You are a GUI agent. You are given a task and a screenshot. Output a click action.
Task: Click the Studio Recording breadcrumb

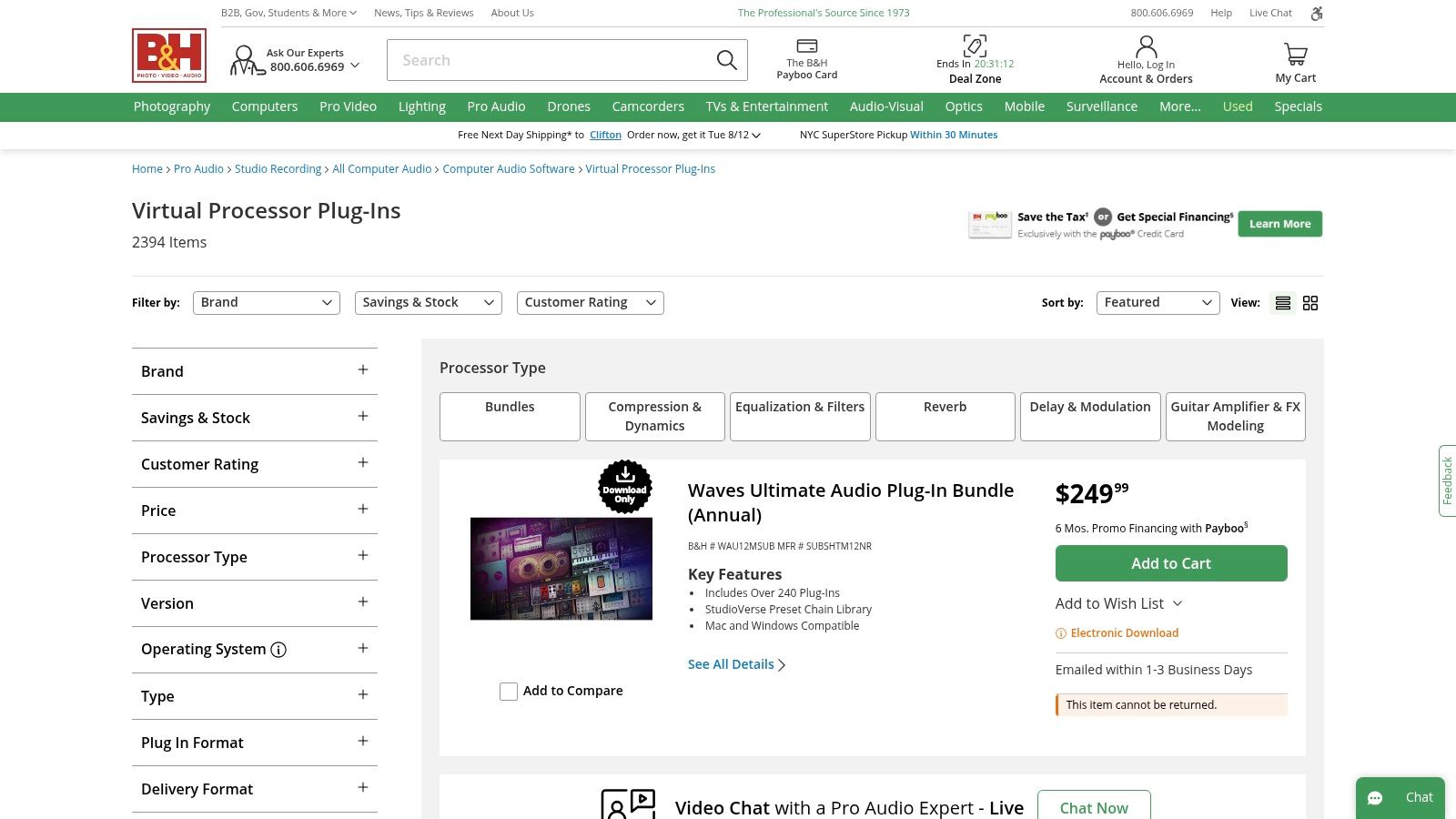point(278,169)
